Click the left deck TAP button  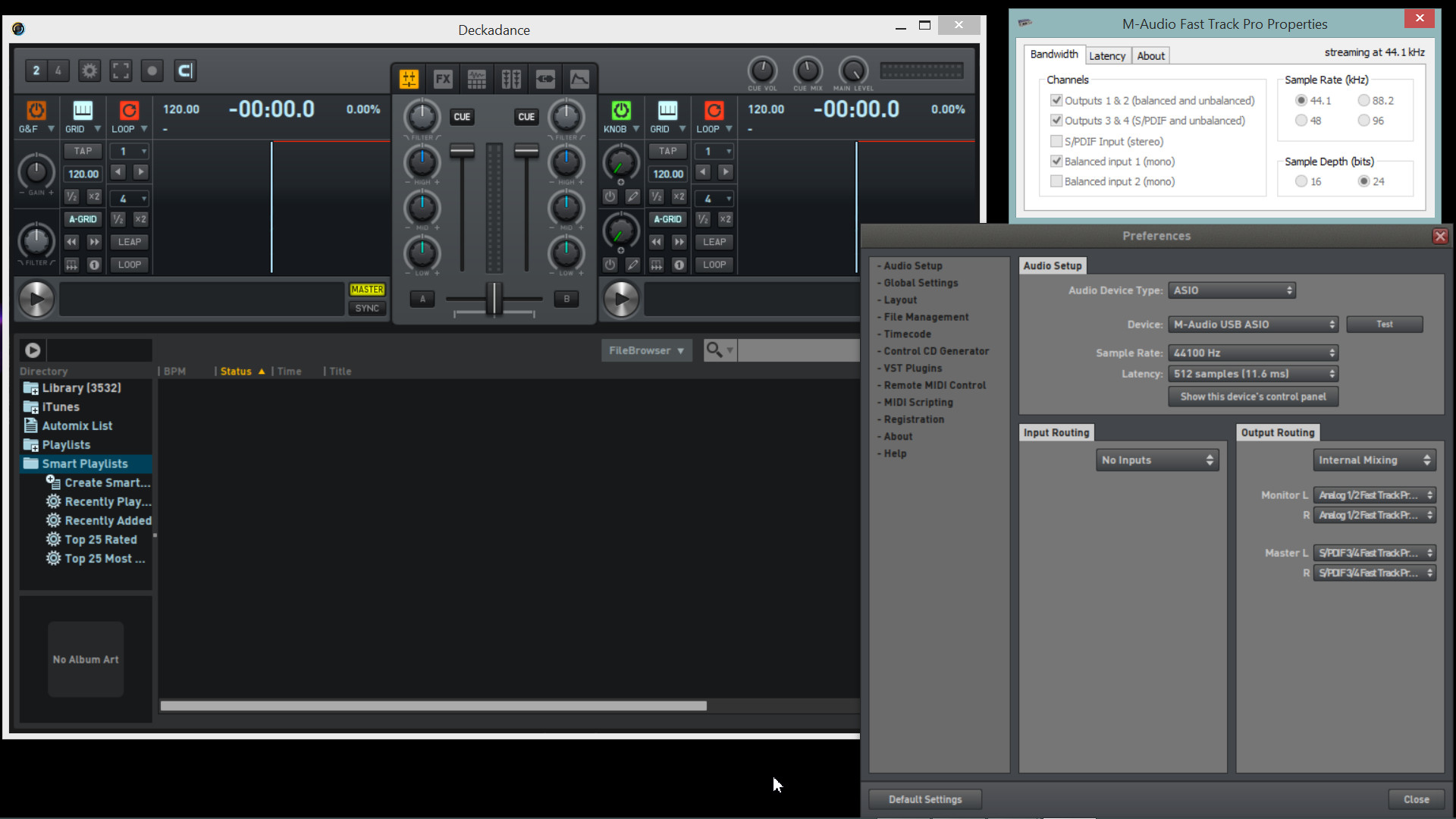pyautogui.click(x=83, y=151)
